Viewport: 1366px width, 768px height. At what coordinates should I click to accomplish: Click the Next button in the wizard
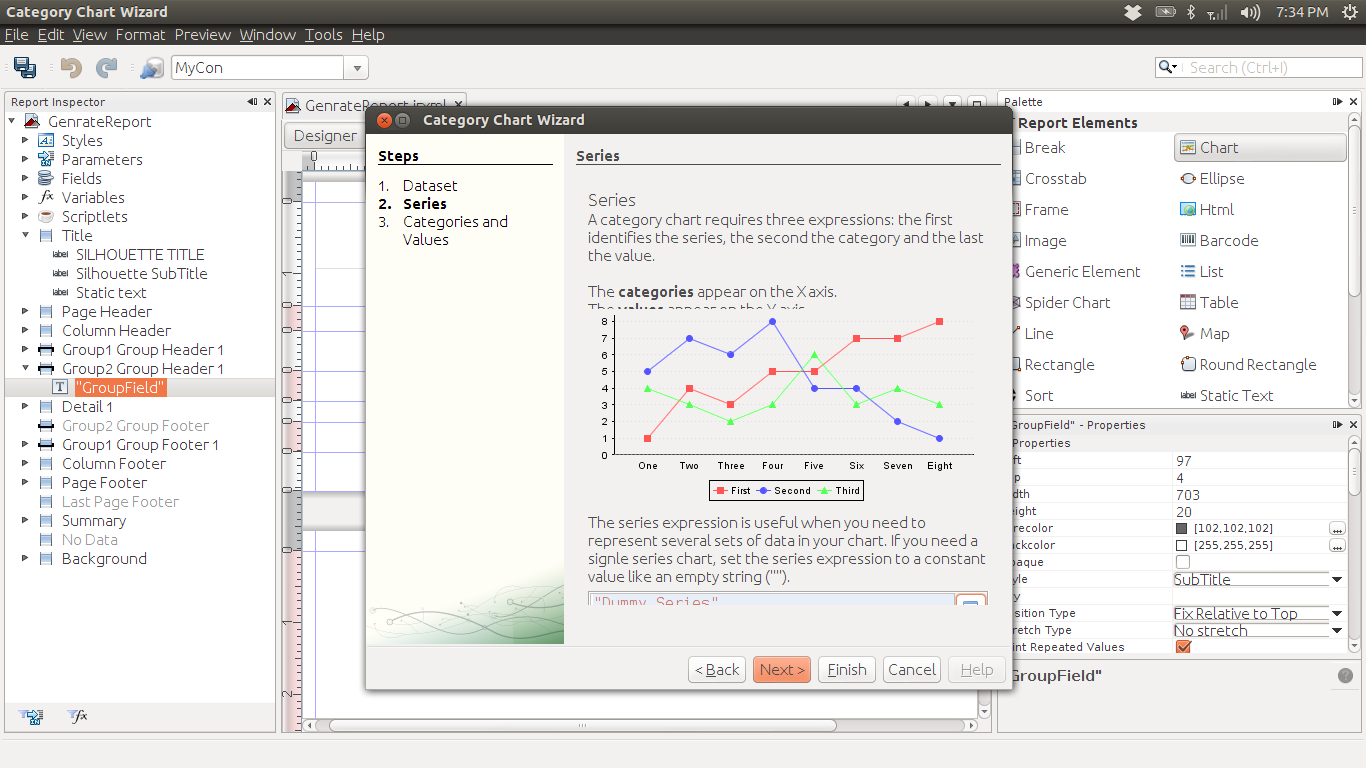click(781, 669)
